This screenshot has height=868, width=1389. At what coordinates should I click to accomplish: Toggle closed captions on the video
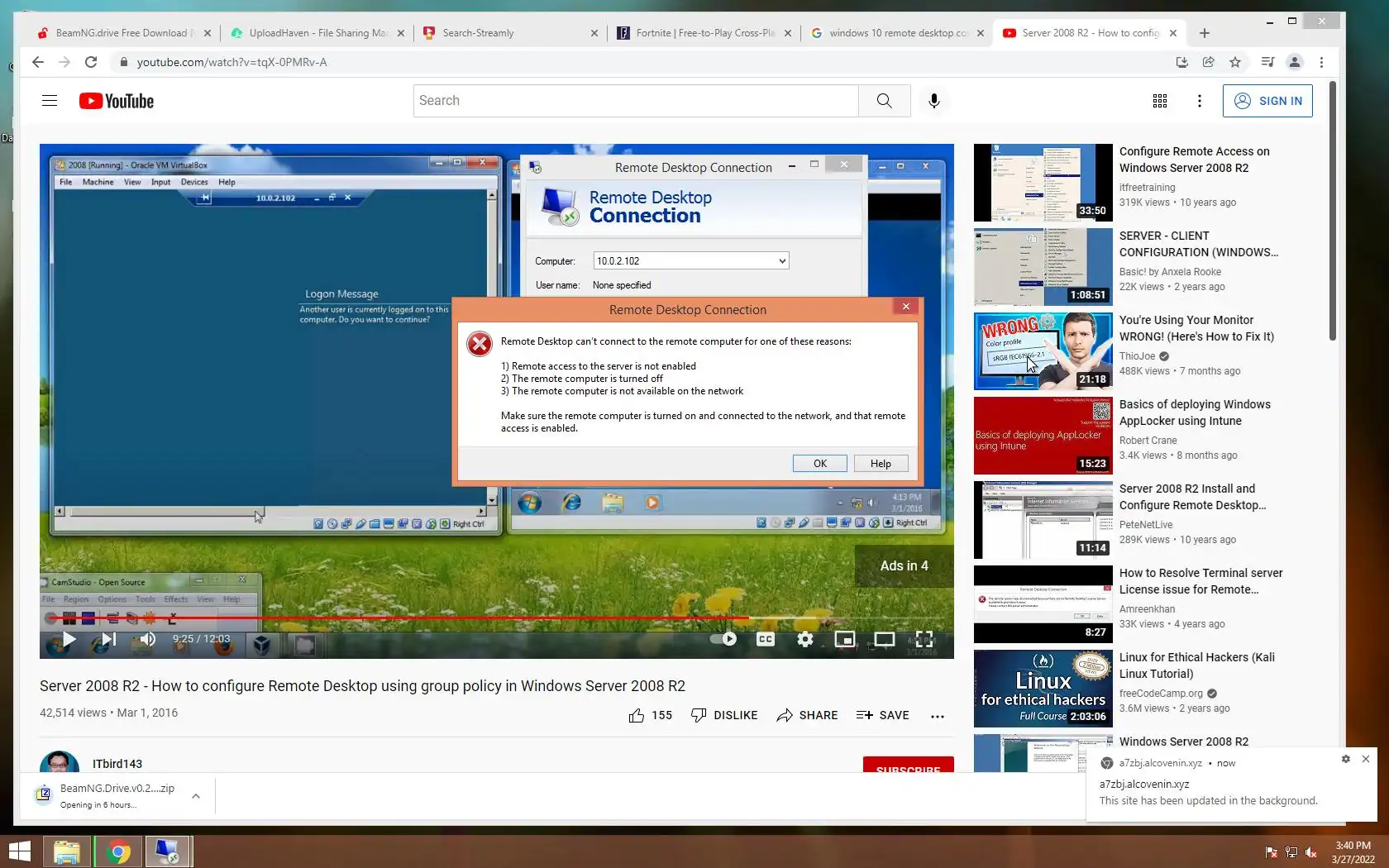pyautogui.click(x=766, y=639)
